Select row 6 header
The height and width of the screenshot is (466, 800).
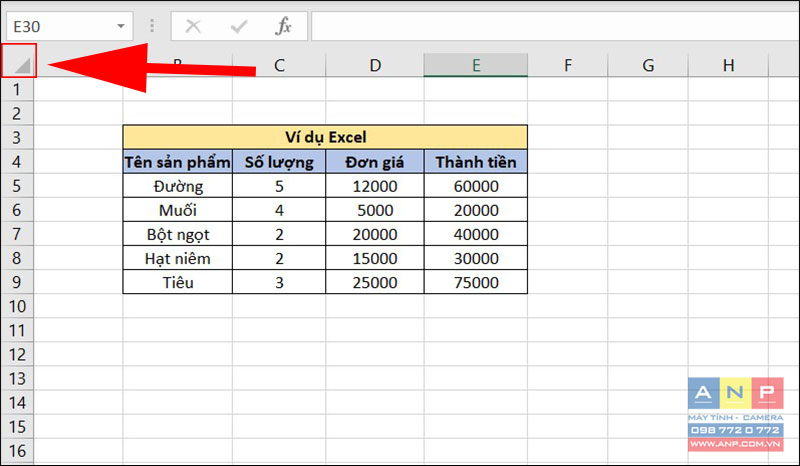(x=17, y=210)
